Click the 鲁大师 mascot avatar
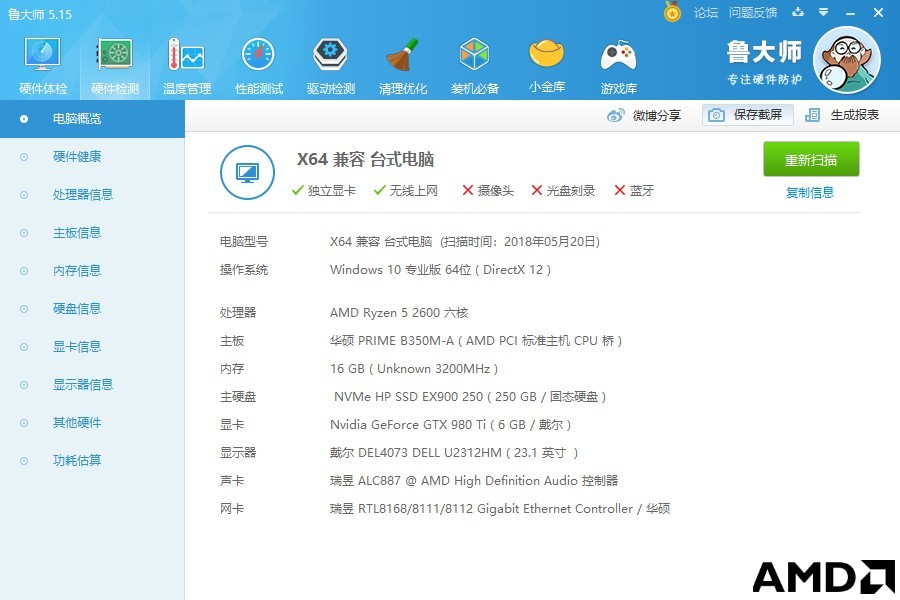Viewport: 900px width, 600px height. 847,60
